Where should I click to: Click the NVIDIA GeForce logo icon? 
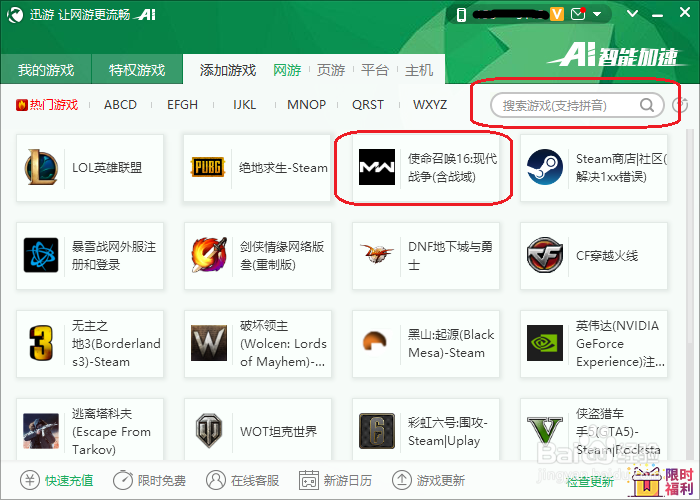[x=545, y=343]
